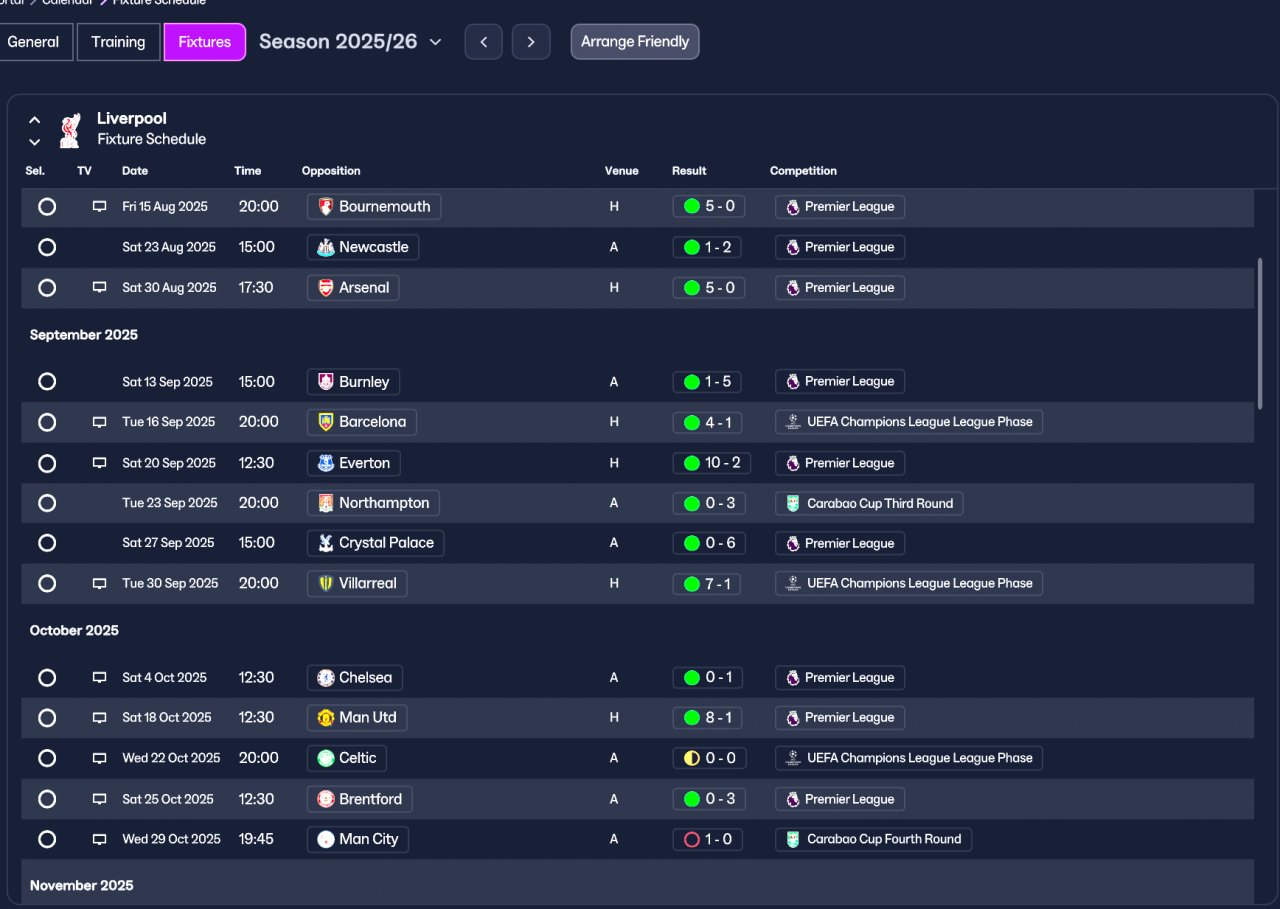The image size is (1280, 909).
Task: Click the Man City club badge
Action: (325, 839)
